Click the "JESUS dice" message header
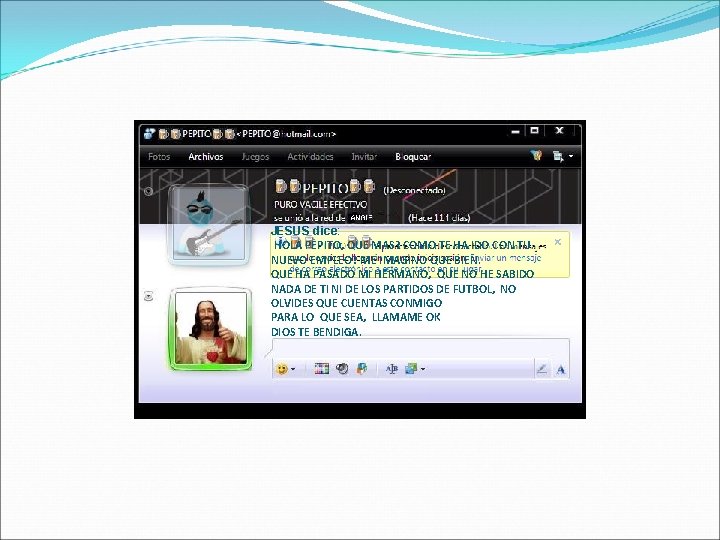 pyautogui.click(x=305, y=231)
